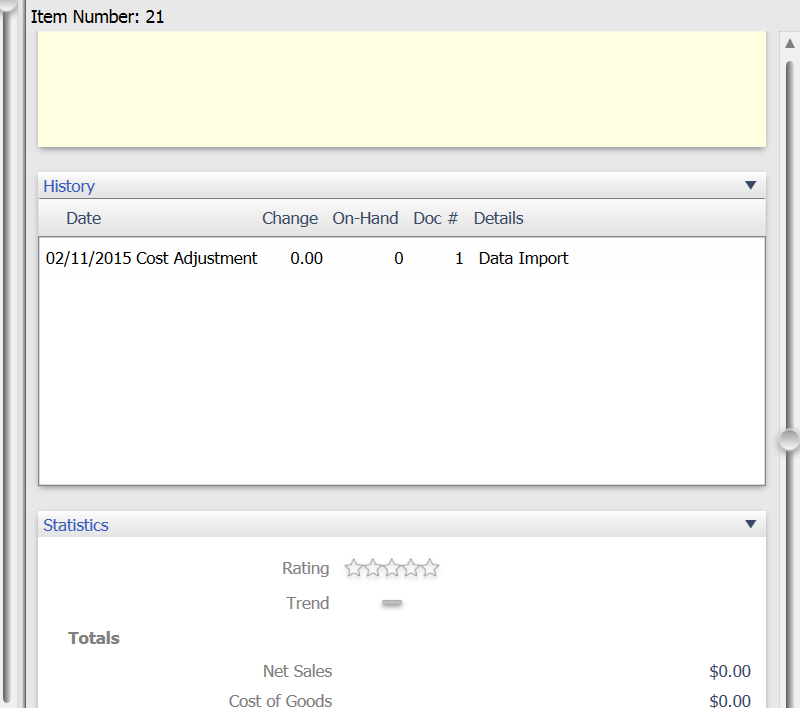Sort history by Change column
Screen dimensions: 800x708
pyautogui.click(x=290, y=218)
